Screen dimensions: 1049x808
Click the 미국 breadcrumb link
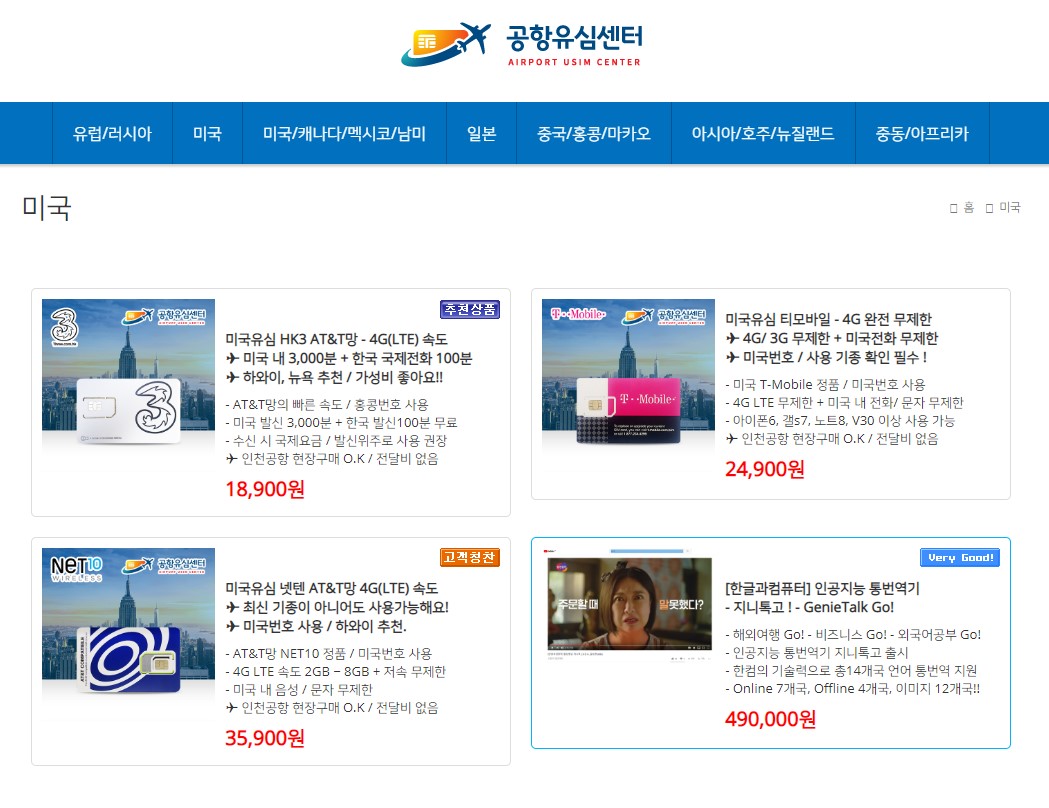pyautogui.click(x=1010, y=207)
